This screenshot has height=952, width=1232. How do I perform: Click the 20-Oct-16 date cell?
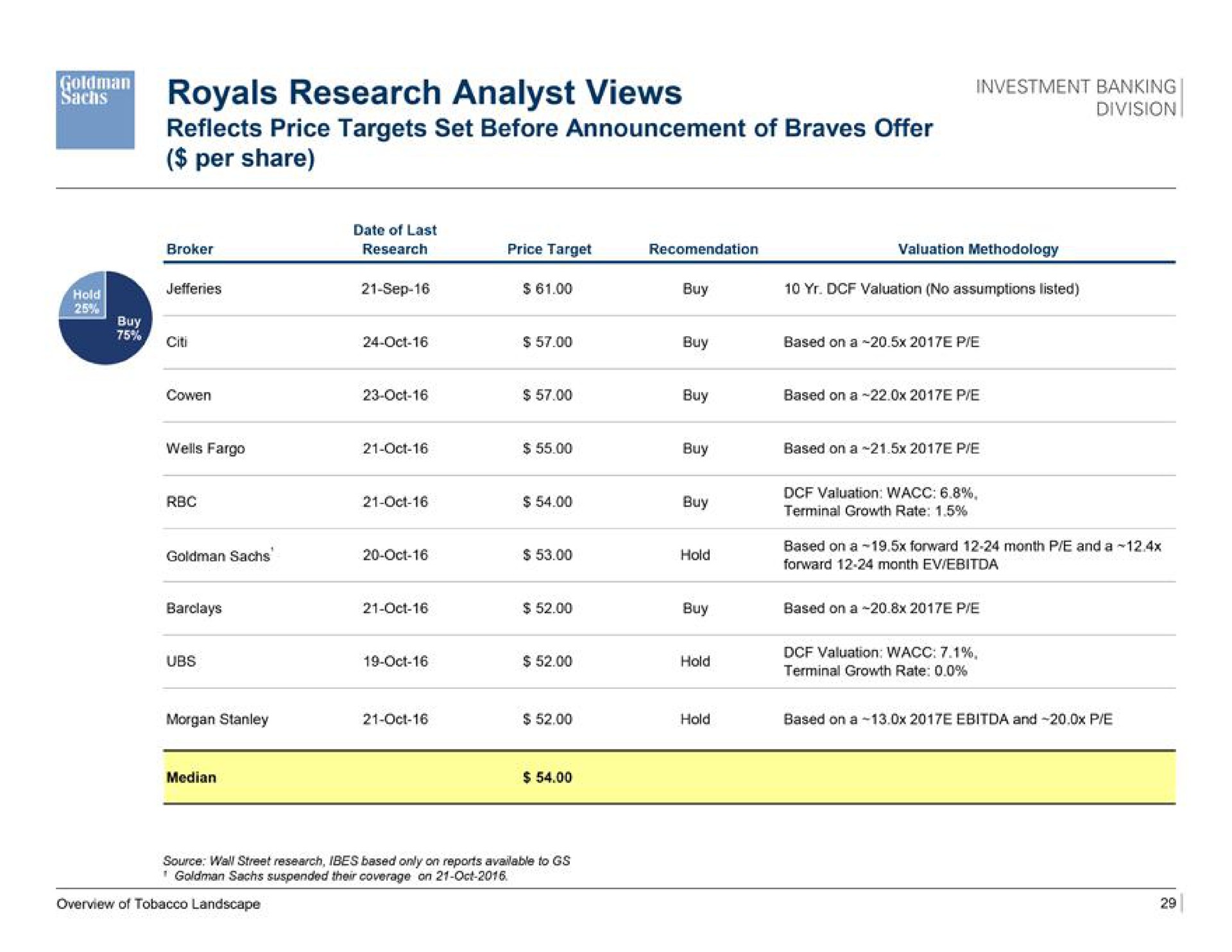pos(395,555)
